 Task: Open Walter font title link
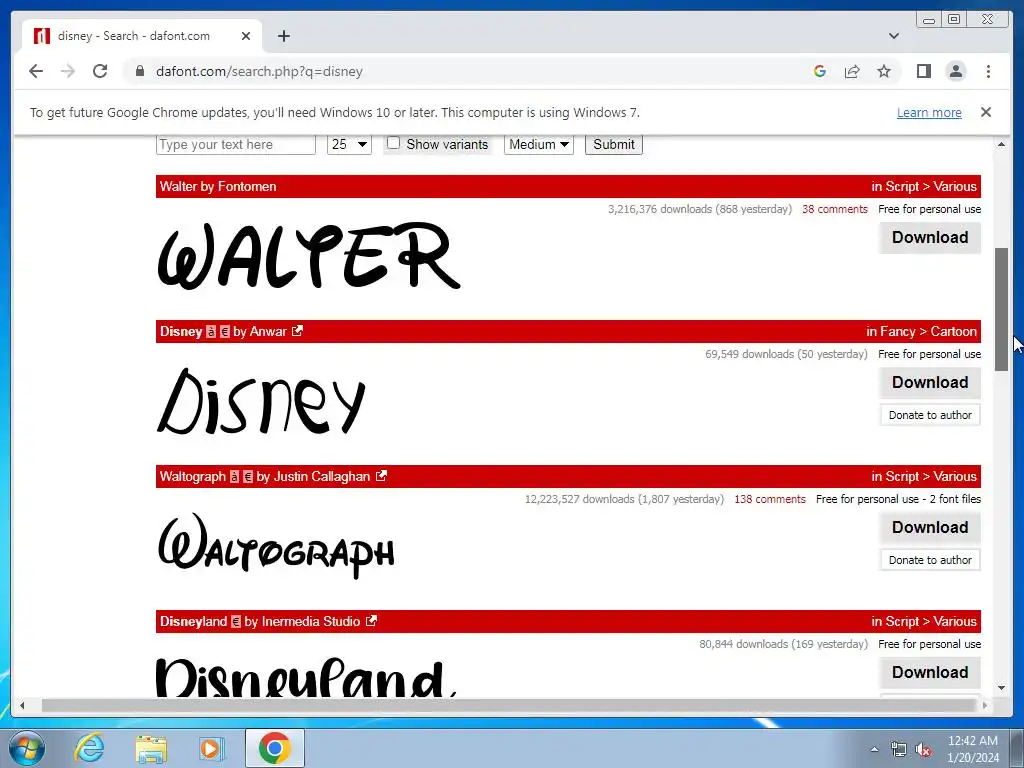(x=178, y=187)
